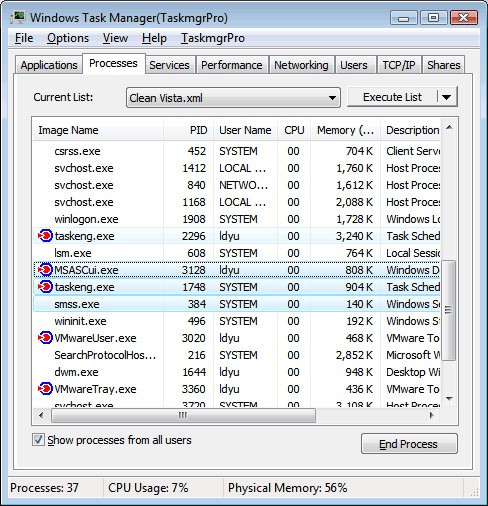Open the TCP/IP tab

tap(399, 65)
